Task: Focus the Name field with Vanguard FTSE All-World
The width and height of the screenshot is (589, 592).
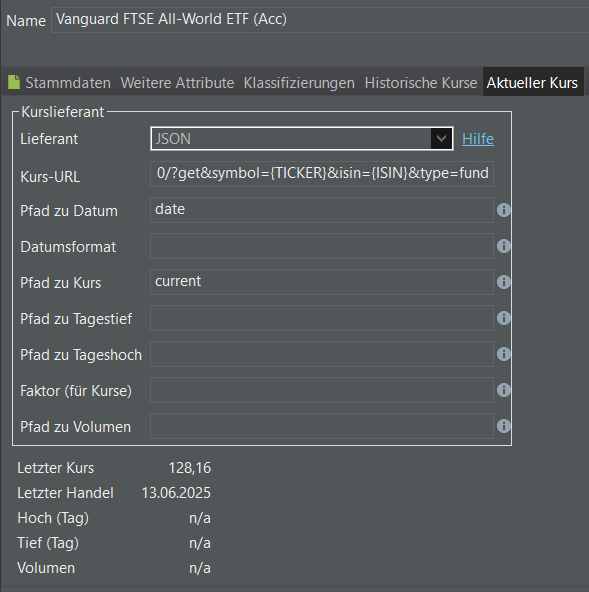Action: pyautogui.click(x=320, y=20)
